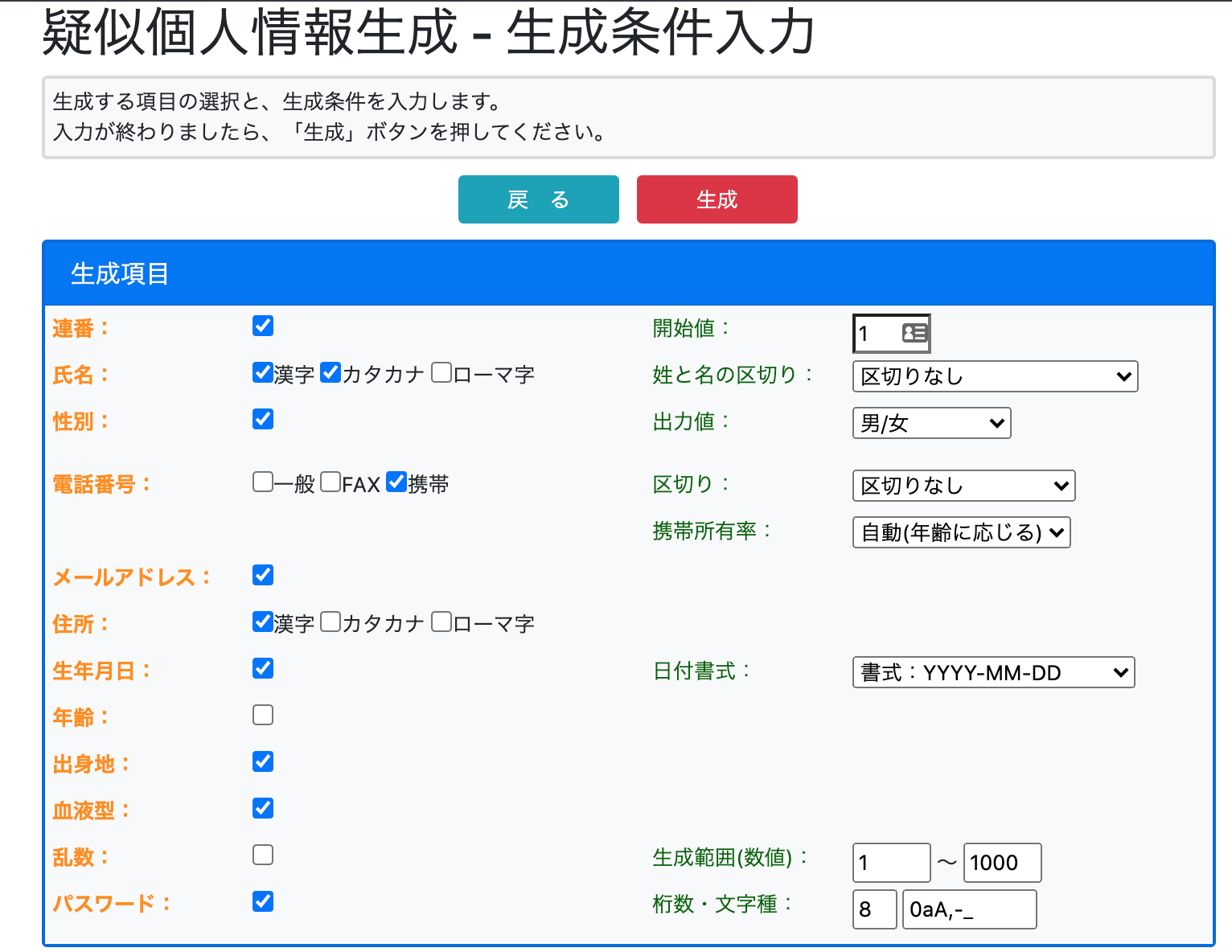Screen dimensions: 1232x952
Task: Click the teal 戻る button
Action: click(x=538, y=199)
